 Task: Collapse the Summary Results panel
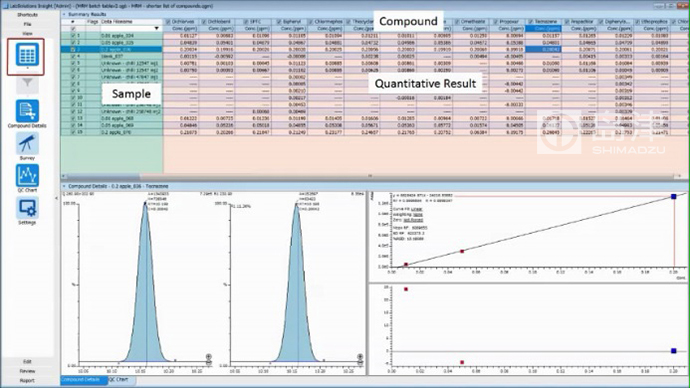click(x=64, y=15)
